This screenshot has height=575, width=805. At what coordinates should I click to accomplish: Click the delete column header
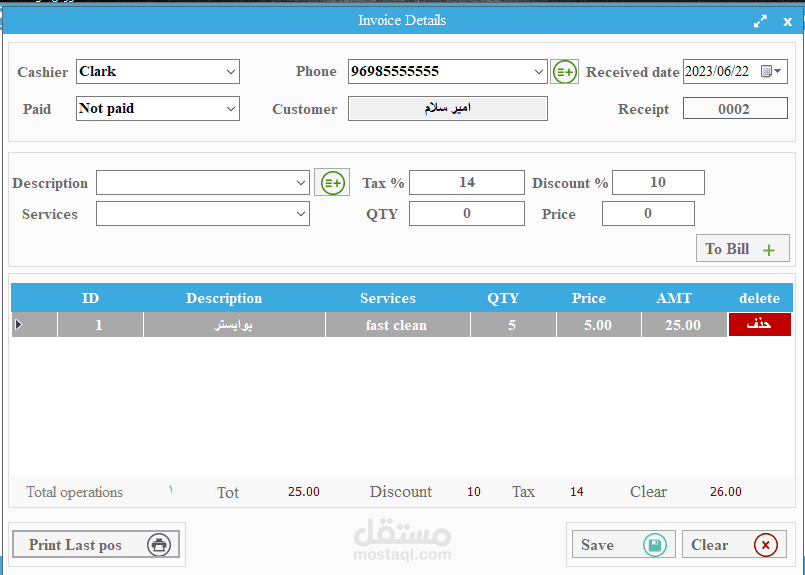[x=759, y=298]
